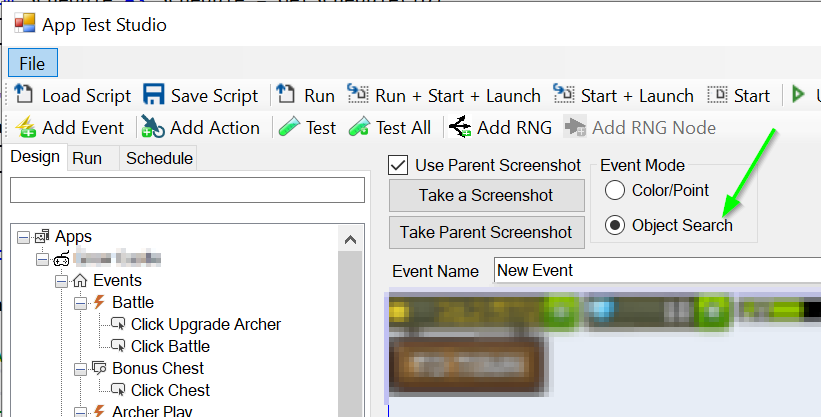This screenshot has height=417, width=821.
Task: Select the Click Chest row
Action: click(x=170, y=390)
